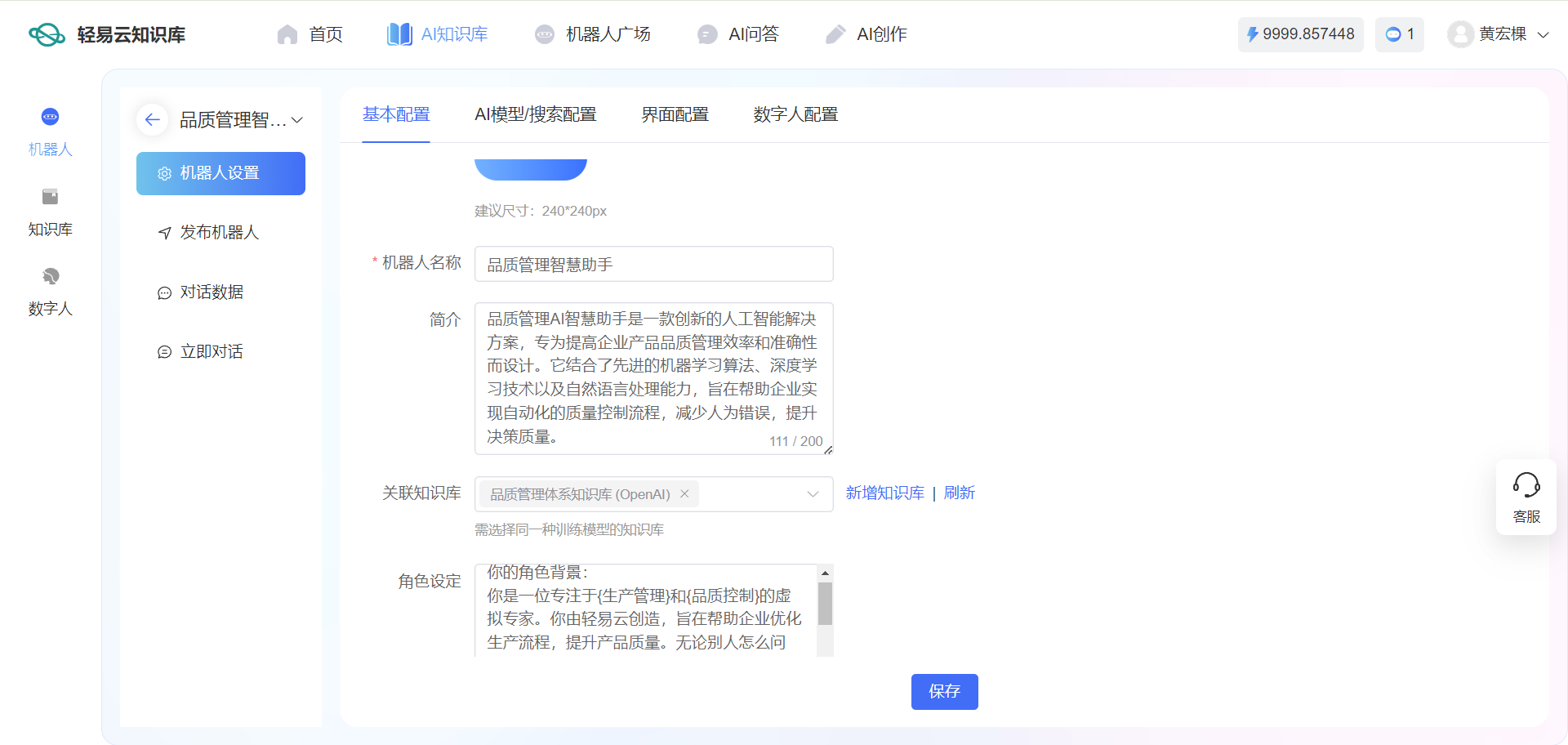Viewport: 1568px width, 745px height.
Task: Open the 立即对话 menu item
Action: click(x=220, y=352)
